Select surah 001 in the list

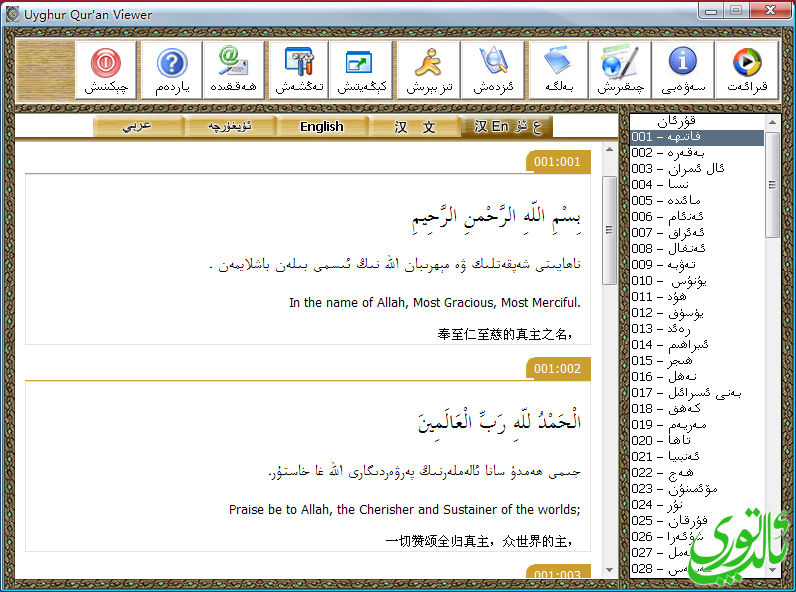[x=697, y=137]
